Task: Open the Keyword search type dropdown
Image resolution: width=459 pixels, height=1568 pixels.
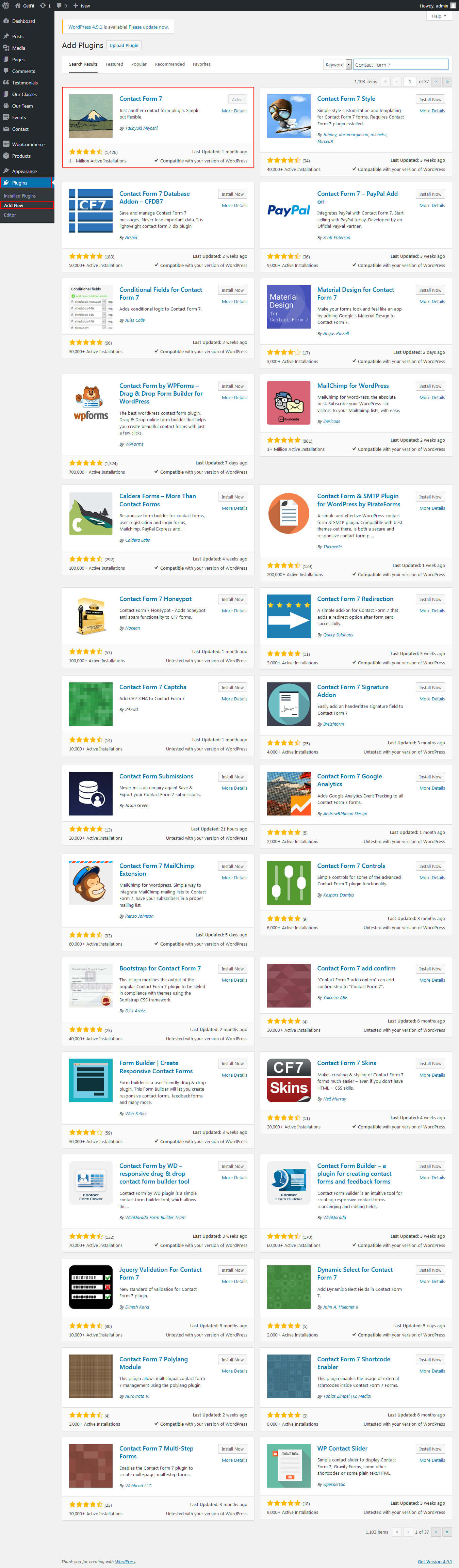Action: [338, 64]
